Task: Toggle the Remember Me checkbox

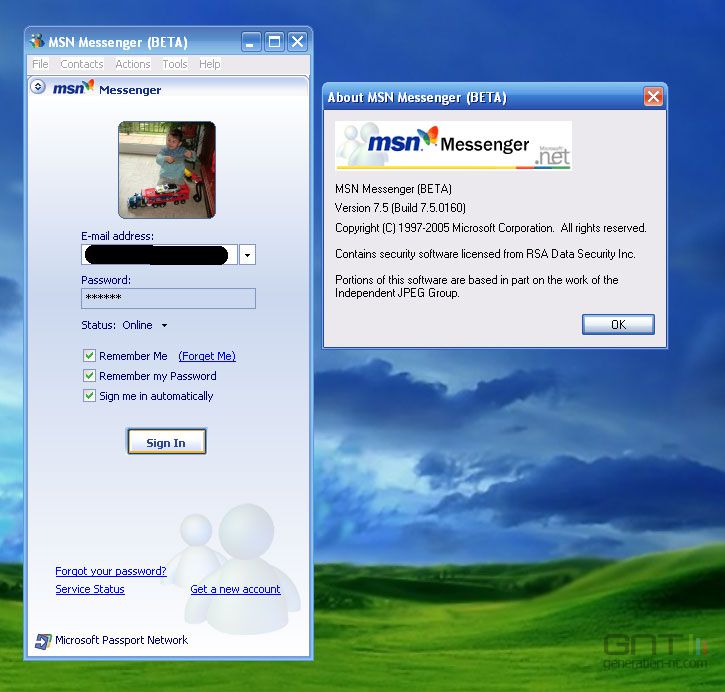Action: click(89, 355)
